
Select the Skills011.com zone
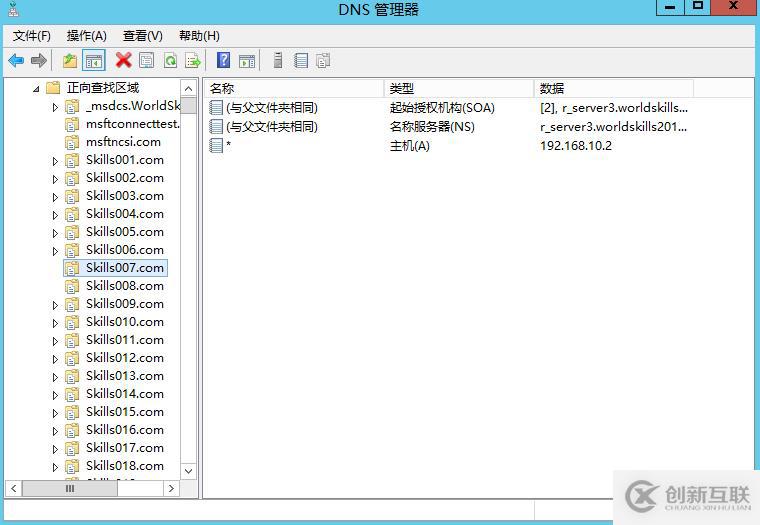coord(125,340)
